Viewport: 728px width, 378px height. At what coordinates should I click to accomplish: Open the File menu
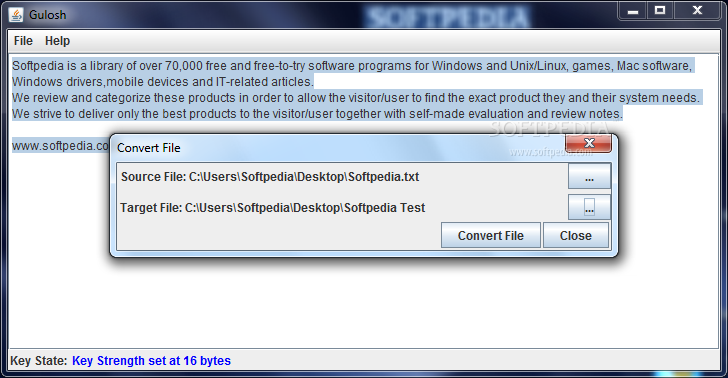23,41
